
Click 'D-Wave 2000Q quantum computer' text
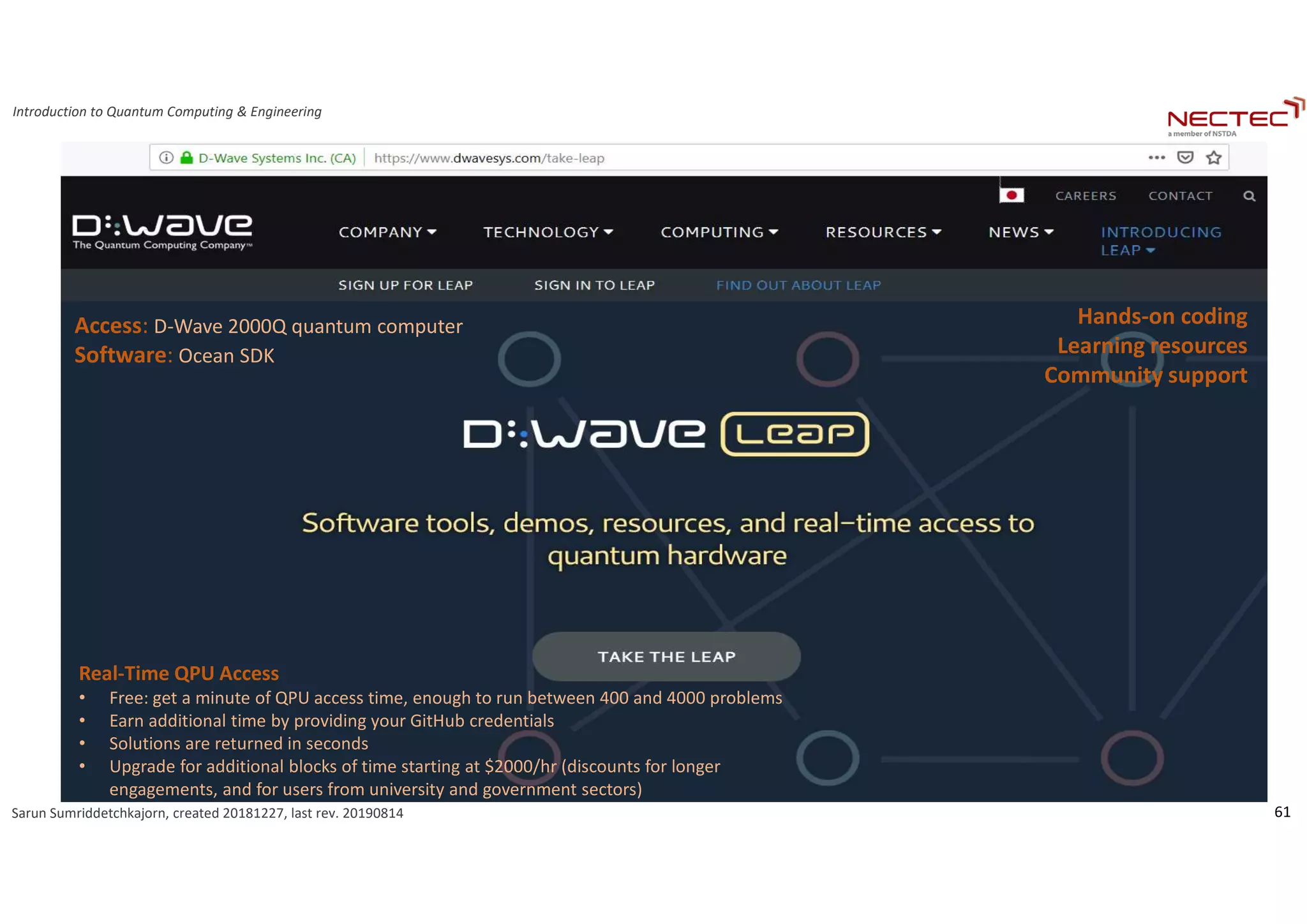308,326
